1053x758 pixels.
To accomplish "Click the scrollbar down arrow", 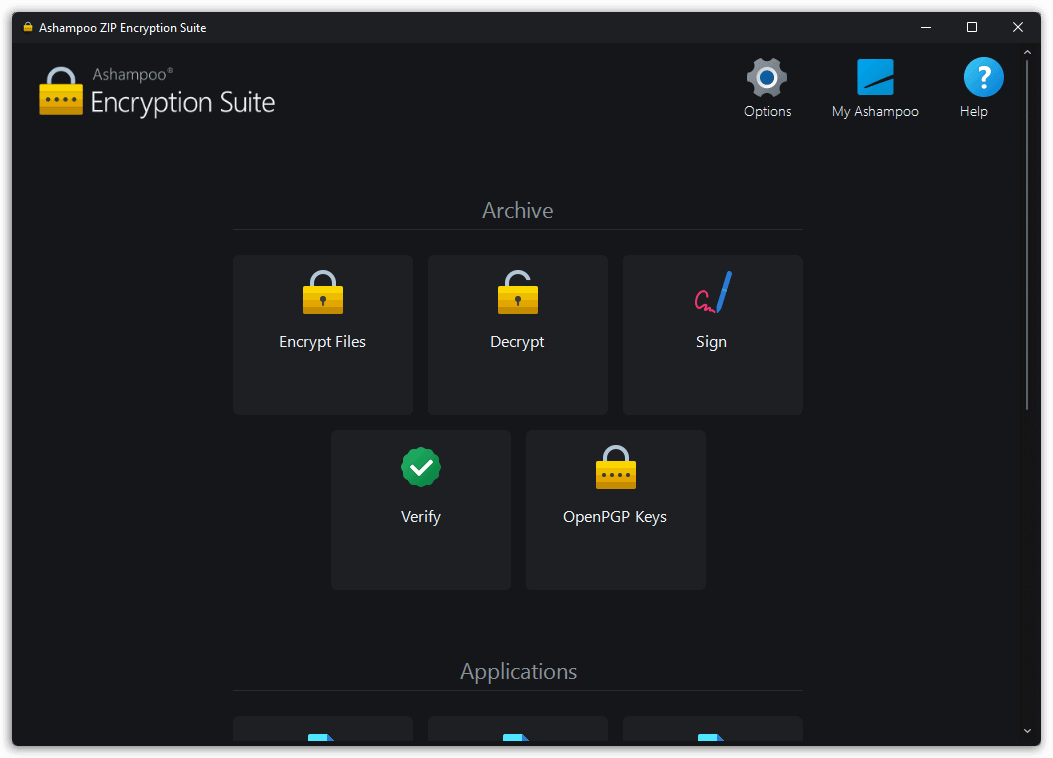I will (x=1026, y=731).
